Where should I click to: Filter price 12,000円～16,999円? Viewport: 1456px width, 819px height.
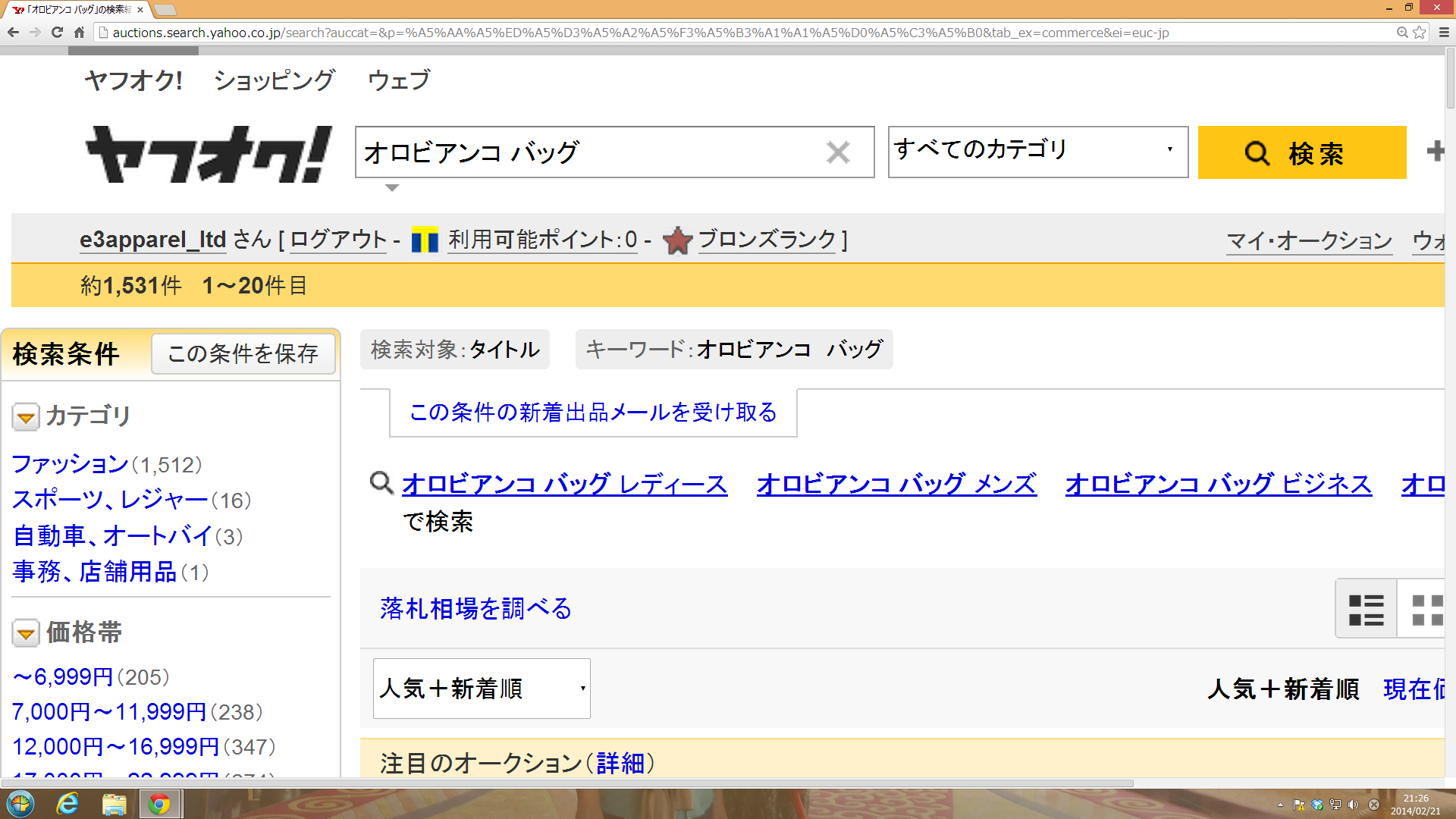pyautogui.click(x=116, y=746)
